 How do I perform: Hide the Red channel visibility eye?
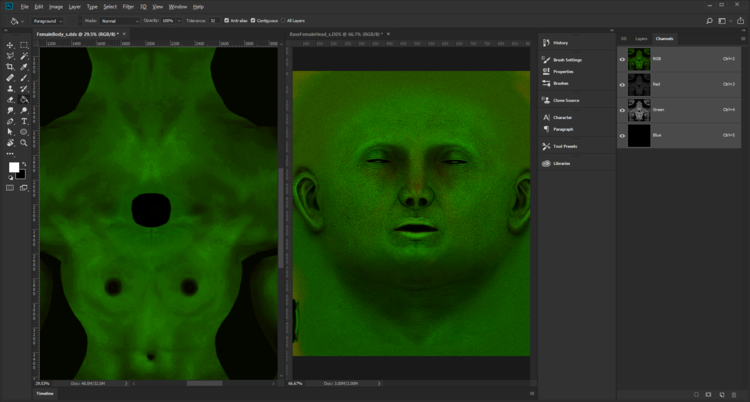tap(622, 85)
